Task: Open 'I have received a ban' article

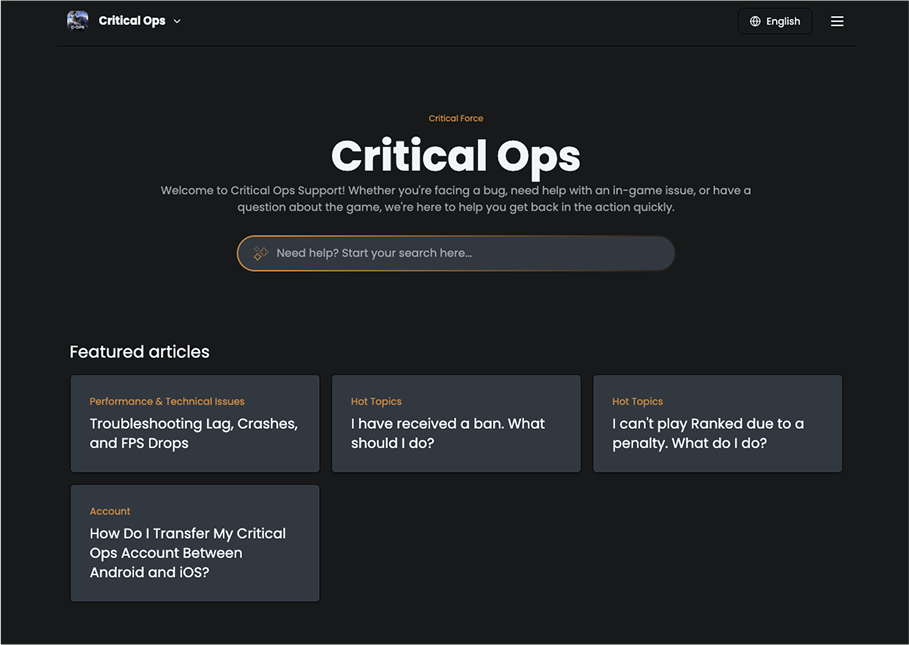Action: point(448,433)
